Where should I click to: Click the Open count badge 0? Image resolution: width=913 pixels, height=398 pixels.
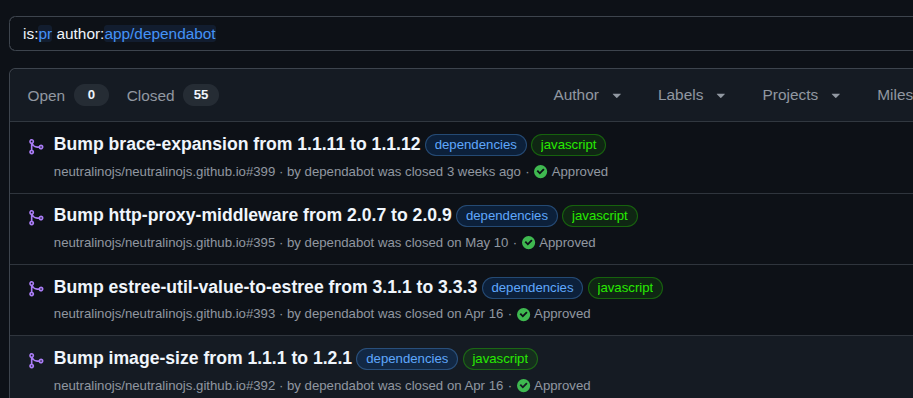coord(91,95)
